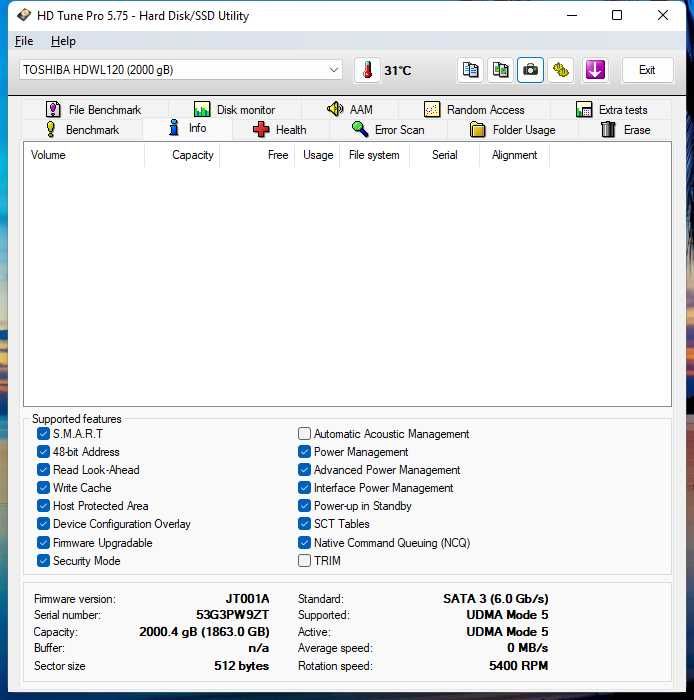The image size is (694, 700).
Task: Click the average speed value 0 MB/s
Action: click(x=528, y=648)
